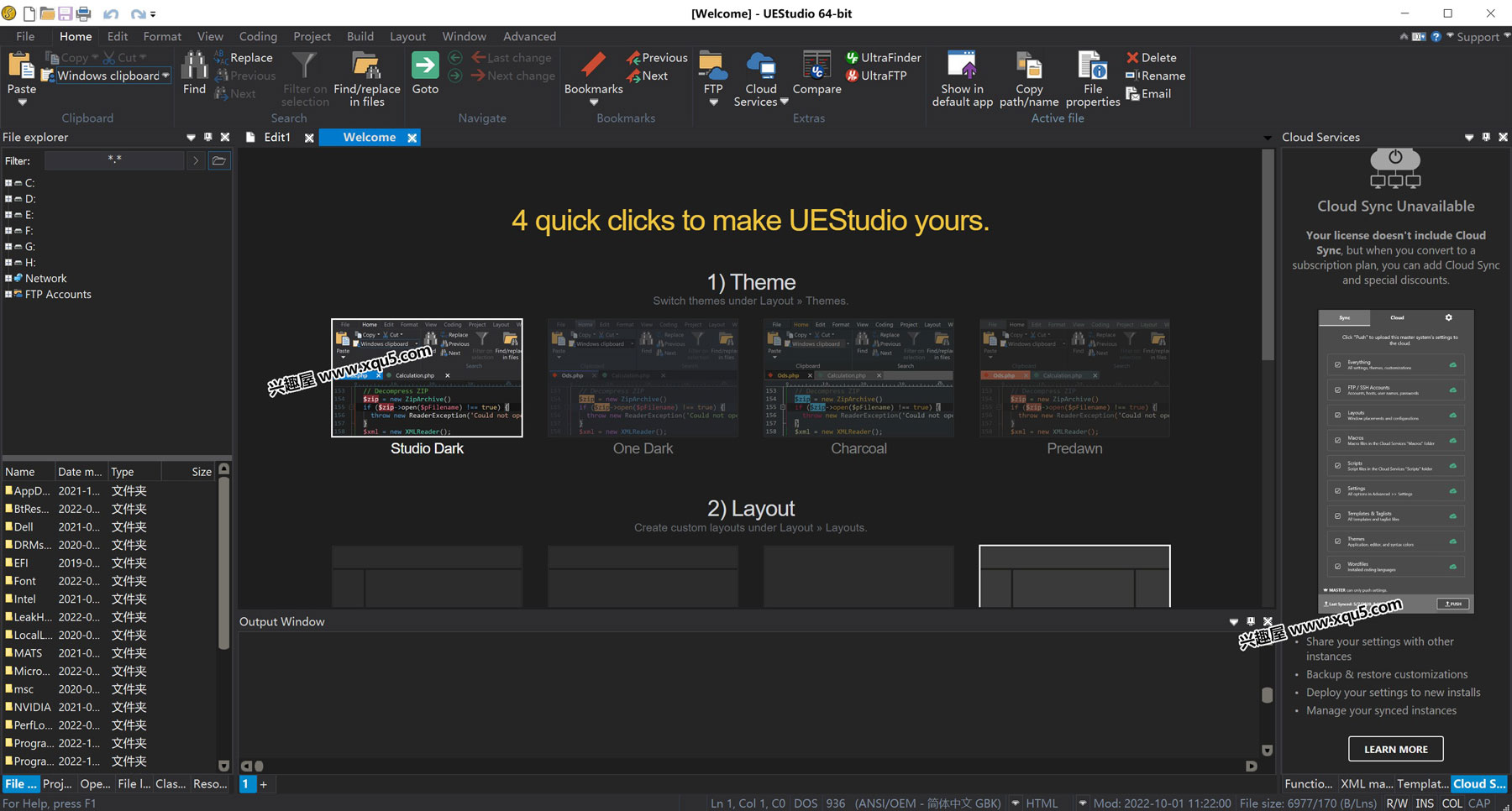Select the NVIDIA folder row

109,707
